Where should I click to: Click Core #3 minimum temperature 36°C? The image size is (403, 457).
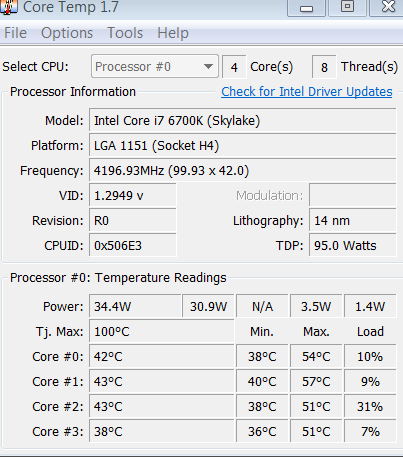pos(262,431)
